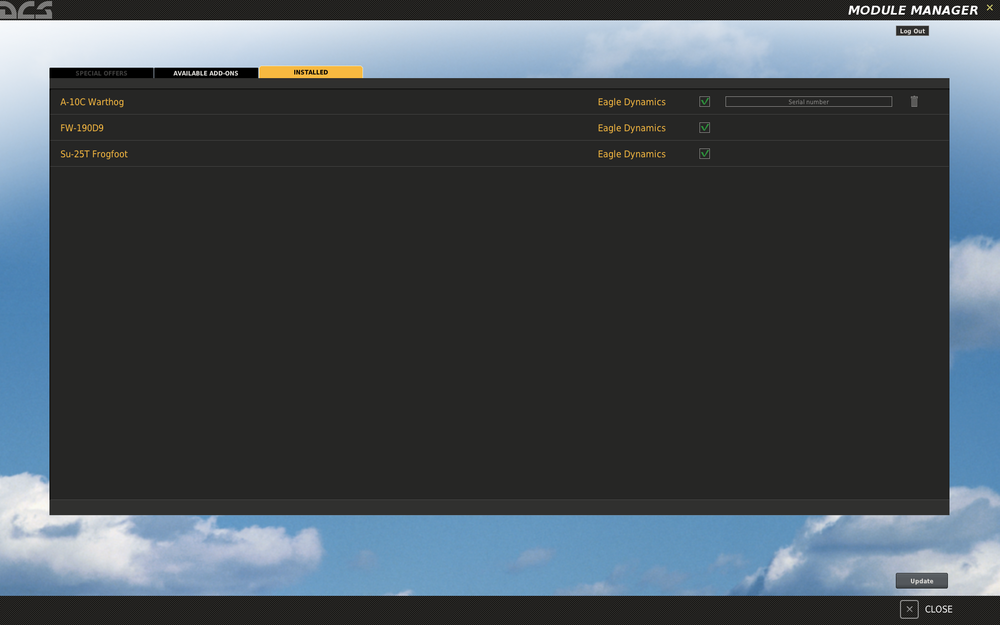
Task: Log out using the Log Out button
Action: 912,31
